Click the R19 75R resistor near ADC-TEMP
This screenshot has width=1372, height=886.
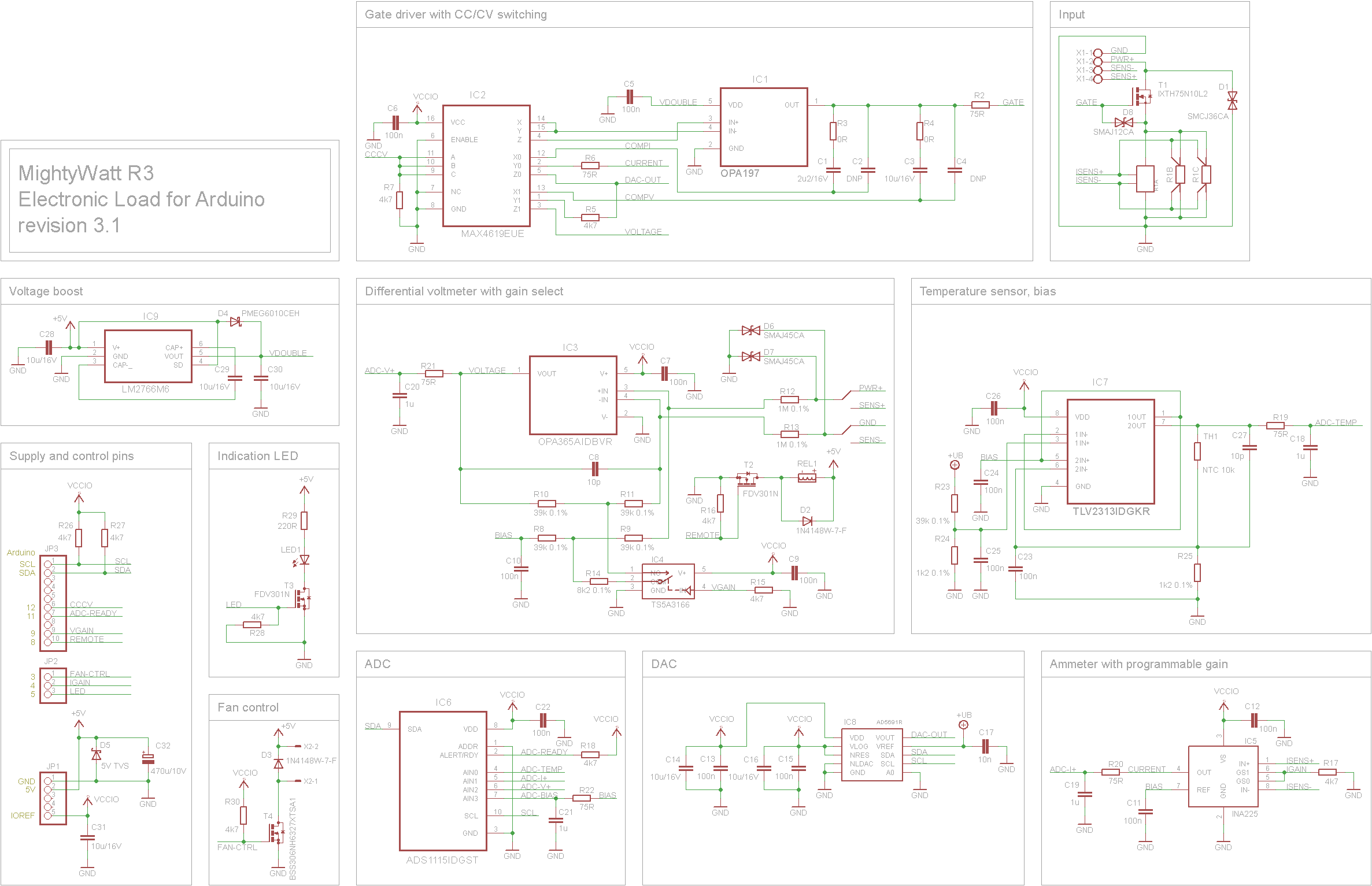tap(1275, 425)
